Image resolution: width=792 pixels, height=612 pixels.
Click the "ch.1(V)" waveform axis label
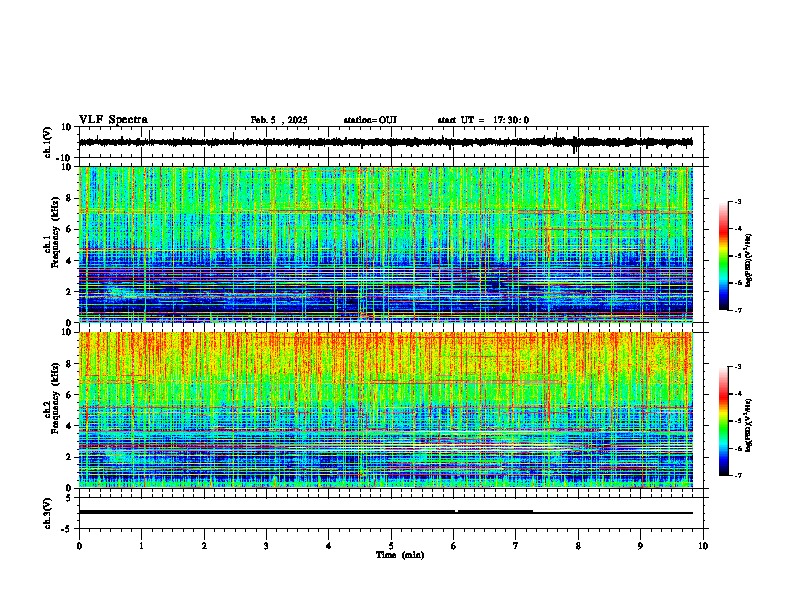click(x=48, y=142)
